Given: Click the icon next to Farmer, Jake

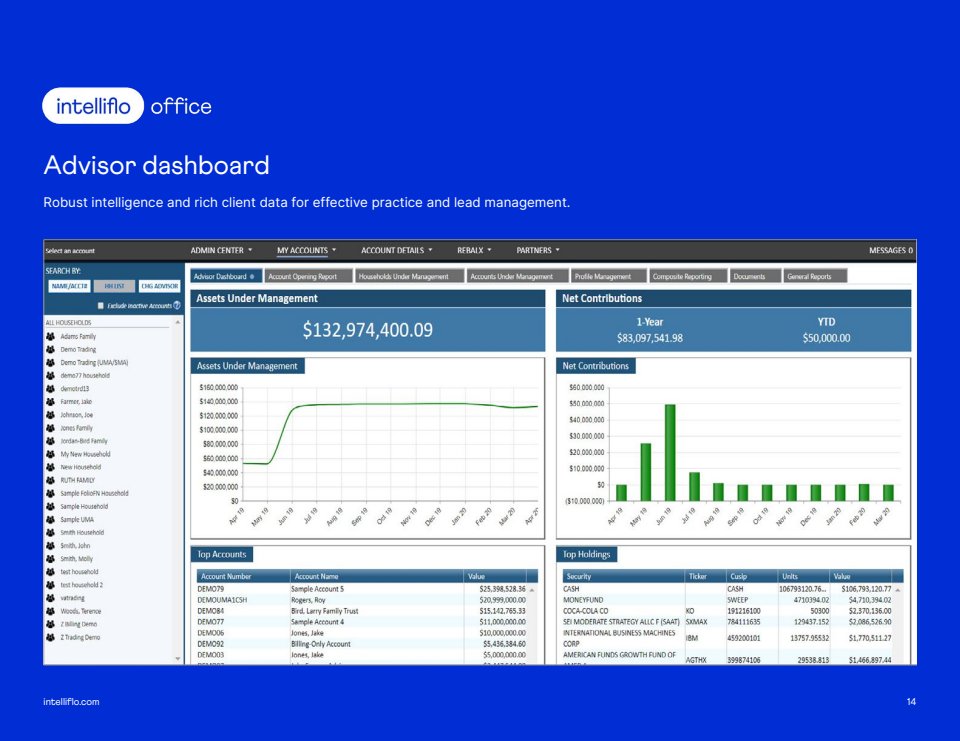Looking at the screenshot, I should pos(50,402).
